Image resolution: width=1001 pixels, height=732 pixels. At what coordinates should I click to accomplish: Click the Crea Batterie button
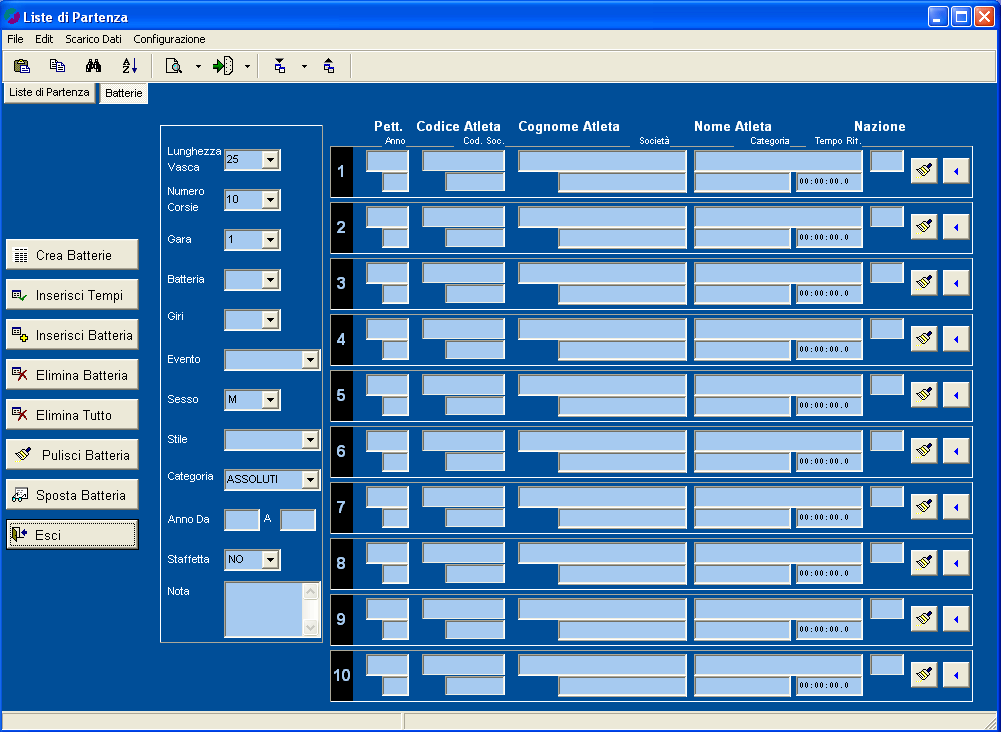(72, 255)
